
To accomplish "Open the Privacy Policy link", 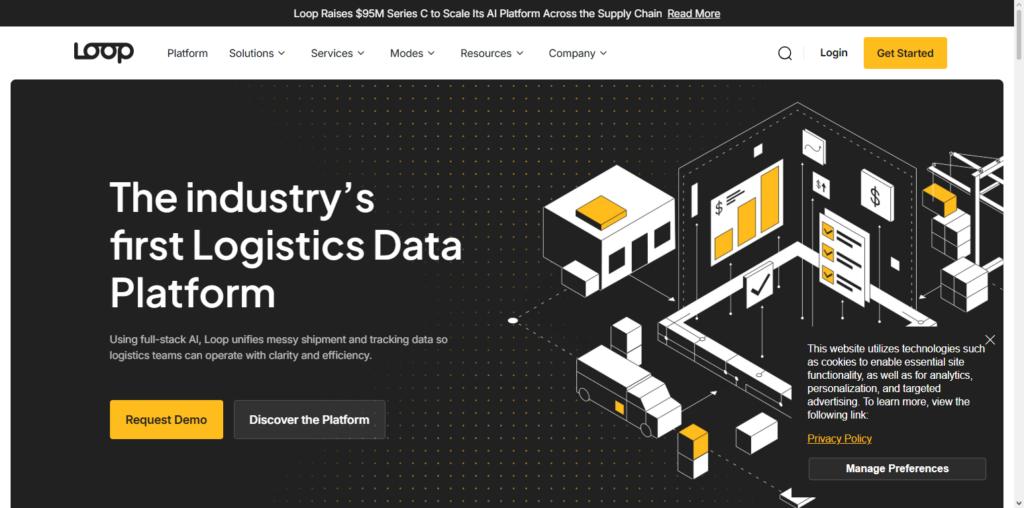I will [839, 439].
